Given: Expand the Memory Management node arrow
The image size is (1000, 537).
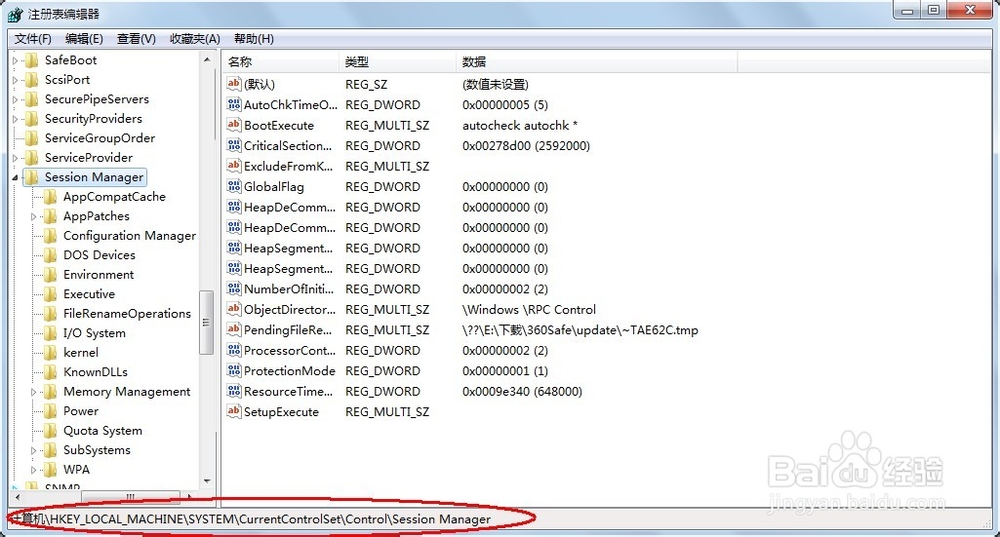Looking at the screenshot, I should coord(34,392).
